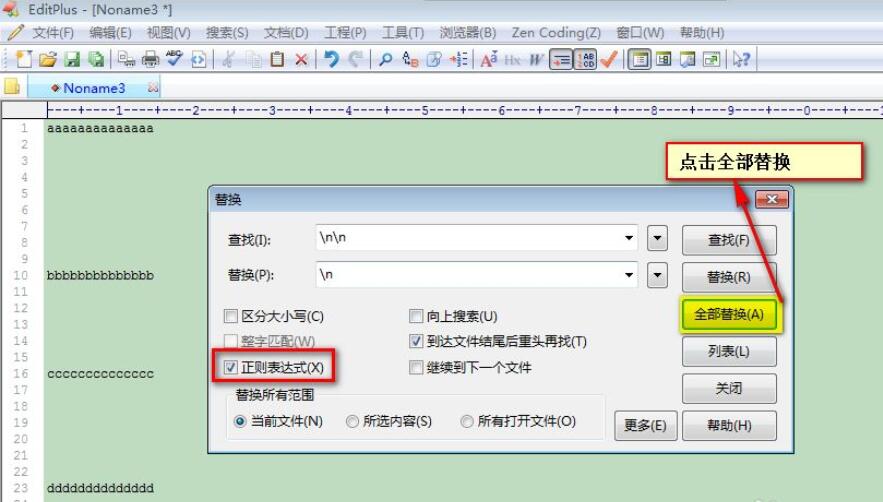Click the paste clipboard icon
The image size is (883, 502).
tap(277, 59)
